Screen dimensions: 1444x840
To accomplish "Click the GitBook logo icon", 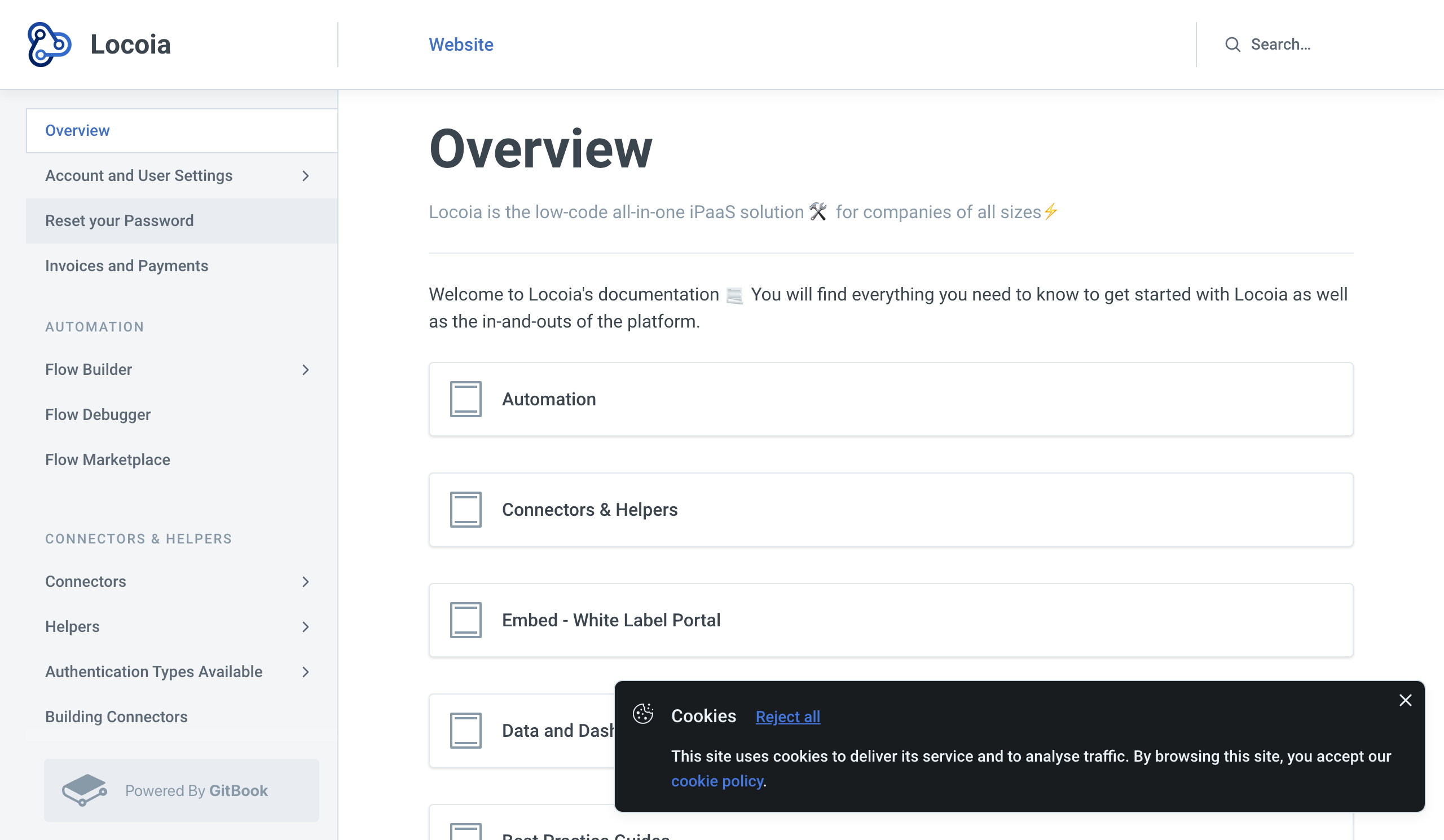I will click(85, 790).
